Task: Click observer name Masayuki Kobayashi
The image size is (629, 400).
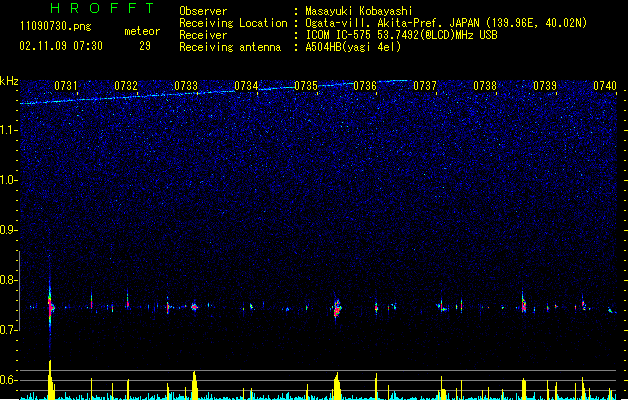Action: tap(359, 11)
